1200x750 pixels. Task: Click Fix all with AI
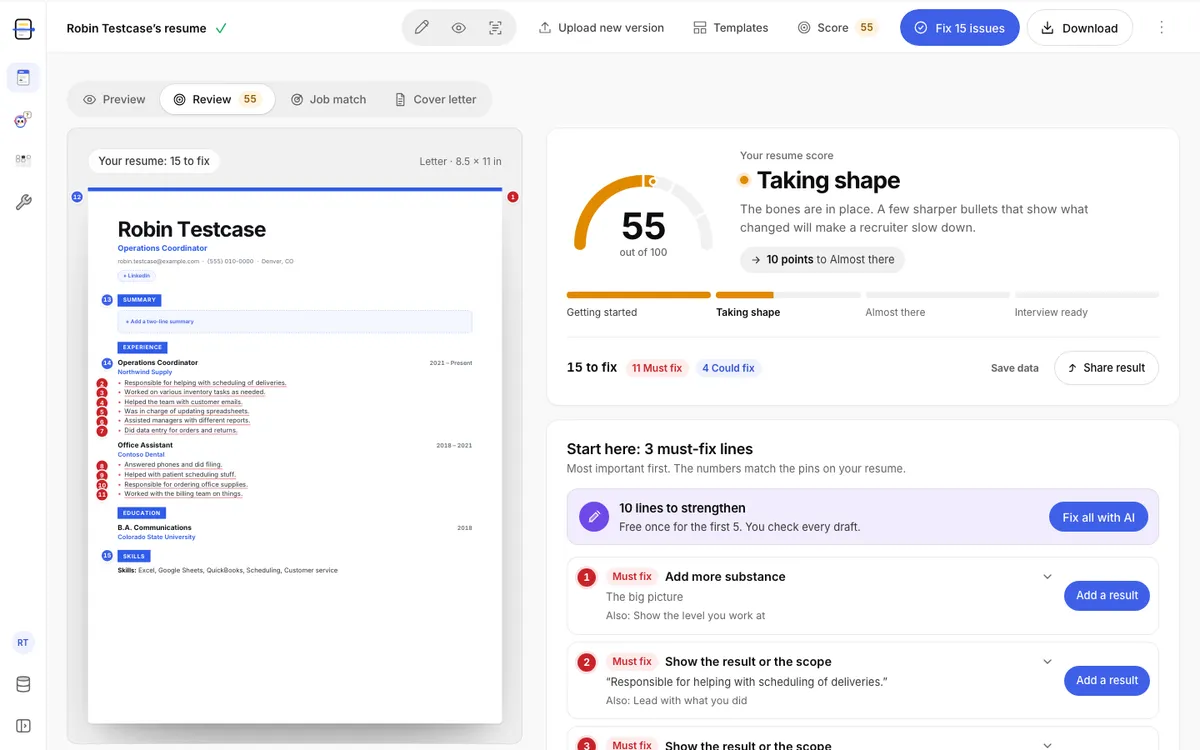(1098, 517)
